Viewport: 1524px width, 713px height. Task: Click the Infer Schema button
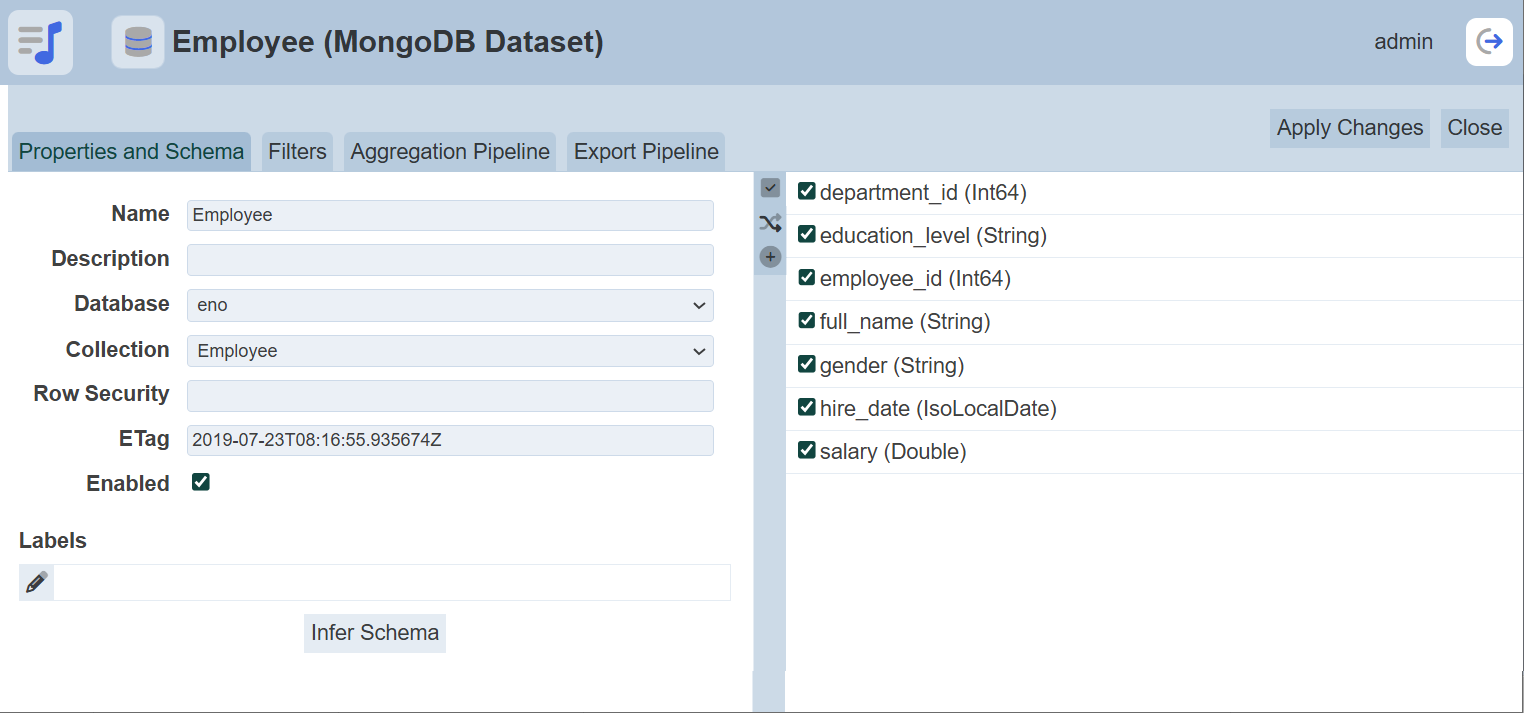pyautogui.click(x=375, y=633)
